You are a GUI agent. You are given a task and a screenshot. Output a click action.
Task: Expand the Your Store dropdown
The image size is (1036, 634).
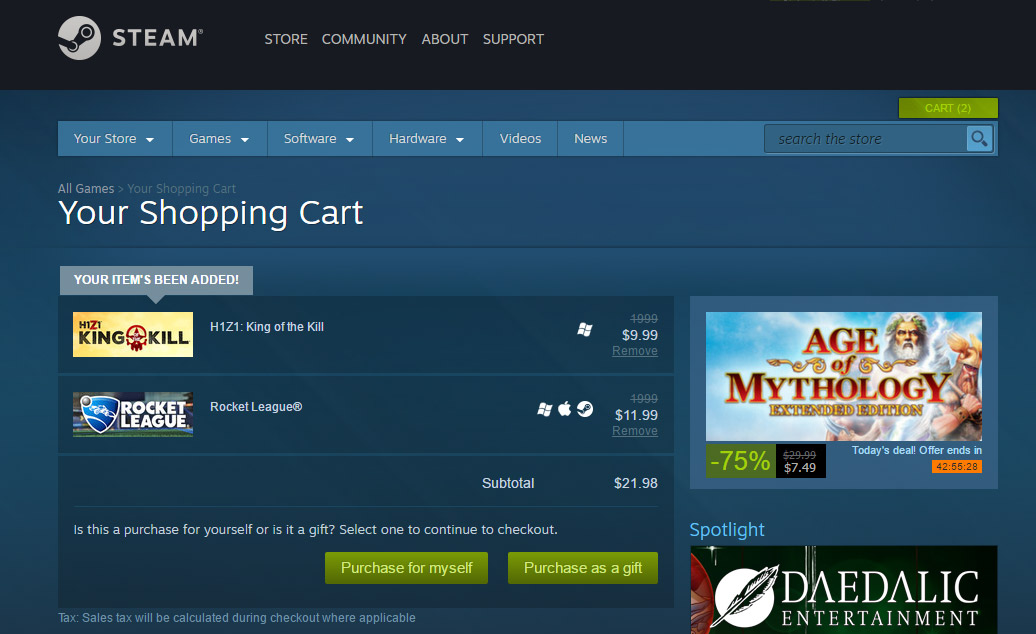tap(115, 139)
